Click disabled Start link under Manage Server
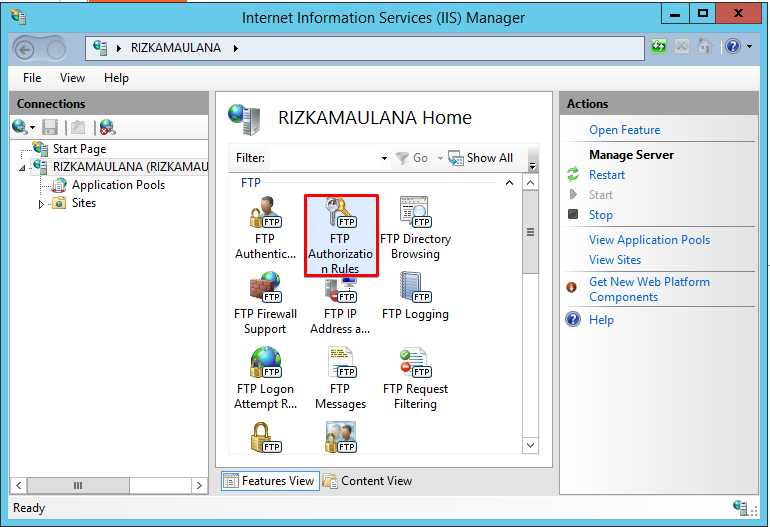This screenshot has width=770, height=527. point(601,195)
